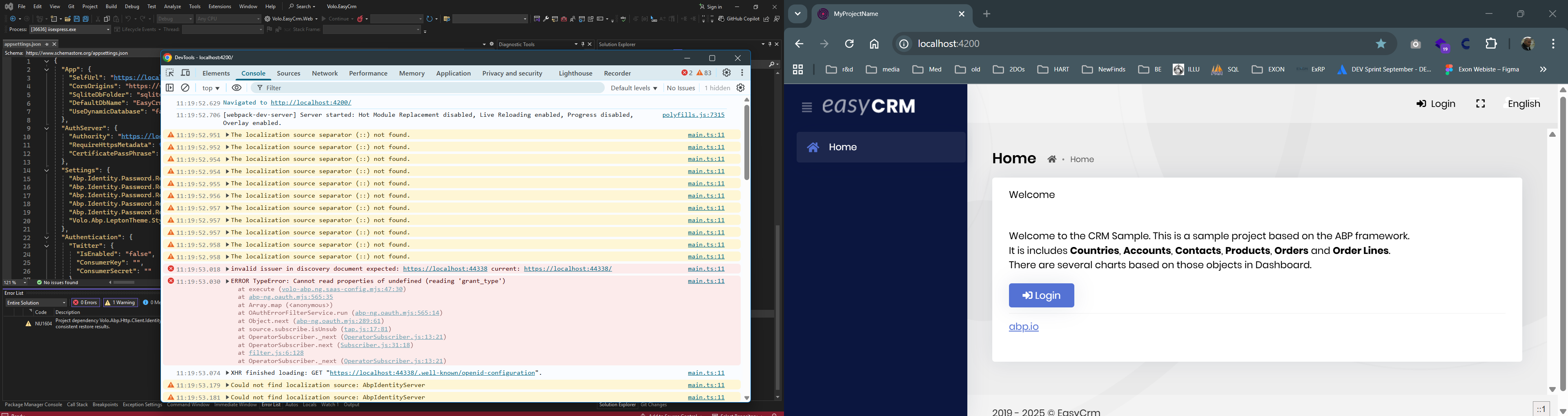Viewport: 1568px width, 416px height.
Task: Click the console Filter input field
Action: (426, 88)
